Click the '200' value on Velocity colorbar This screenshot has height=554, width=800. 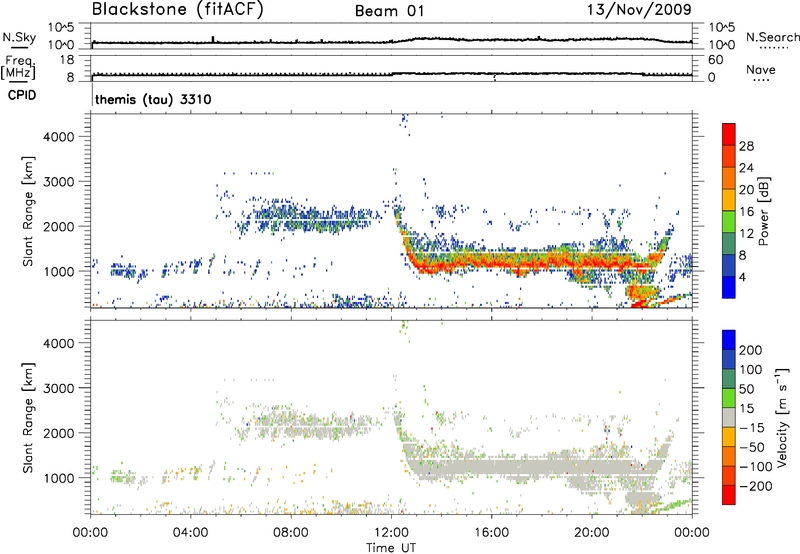(751, 350)
